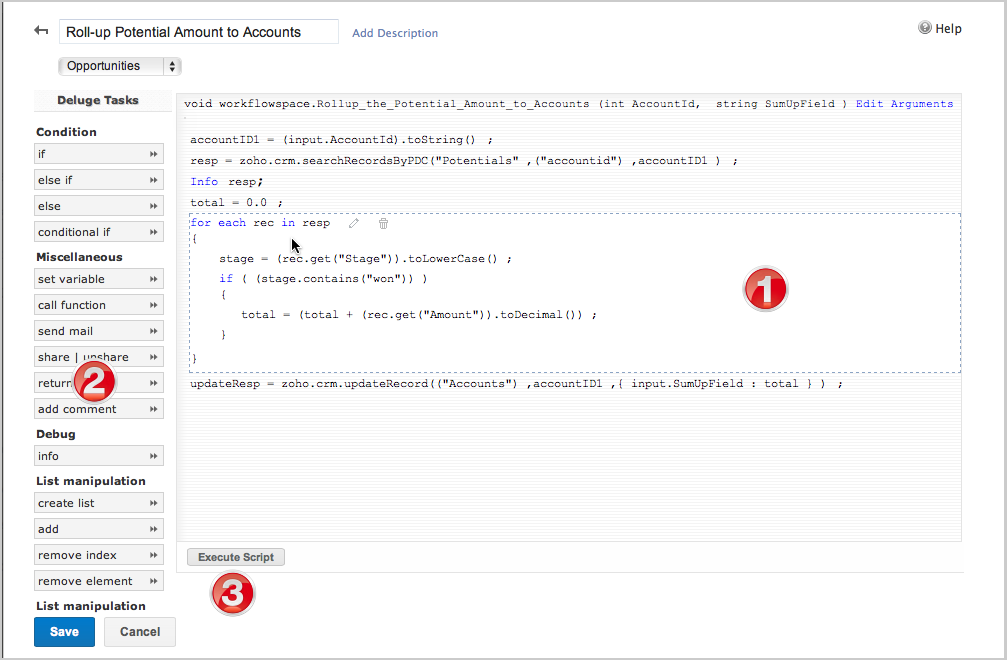The image size is (1007, 660).
Task: Click the arrow icon on 'create list' task
Action: coord(154,503)
